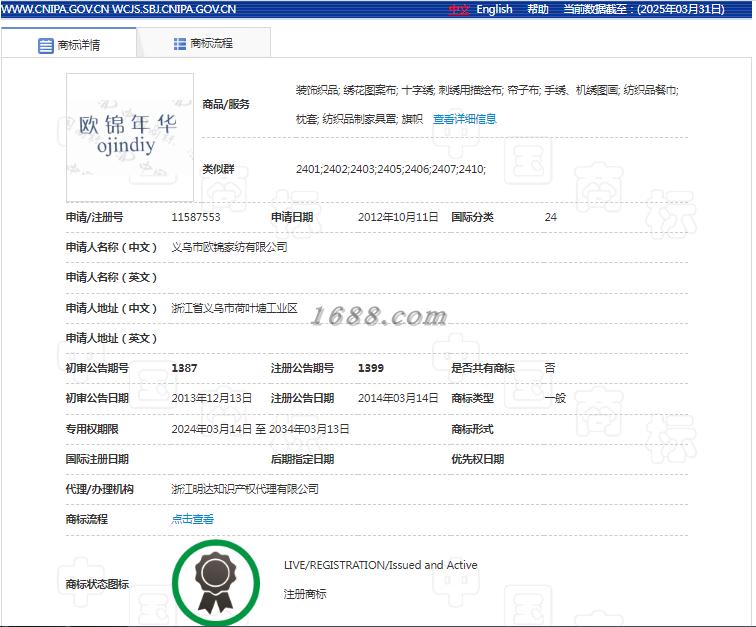Switch to the 商标流程 tab
Viewport: 756px width, 627px height.
[203, 43]
